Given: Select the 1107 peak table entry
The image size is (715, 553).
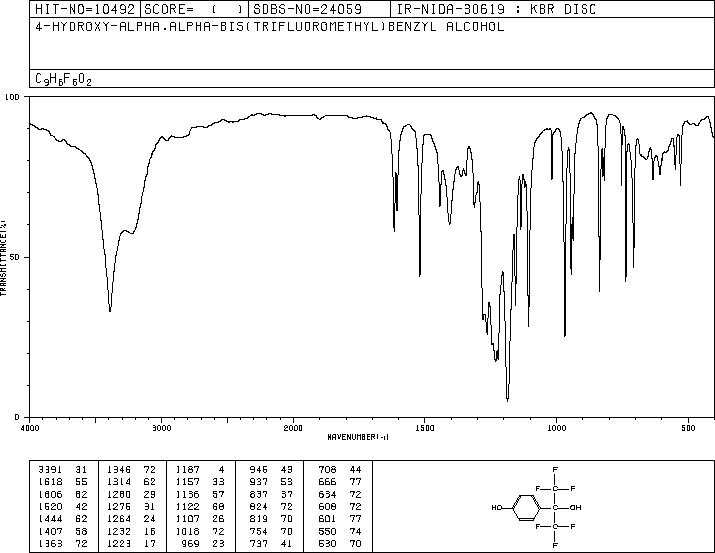Looking at the screenshot, I should pyautogui.click(x=200, y=519).
